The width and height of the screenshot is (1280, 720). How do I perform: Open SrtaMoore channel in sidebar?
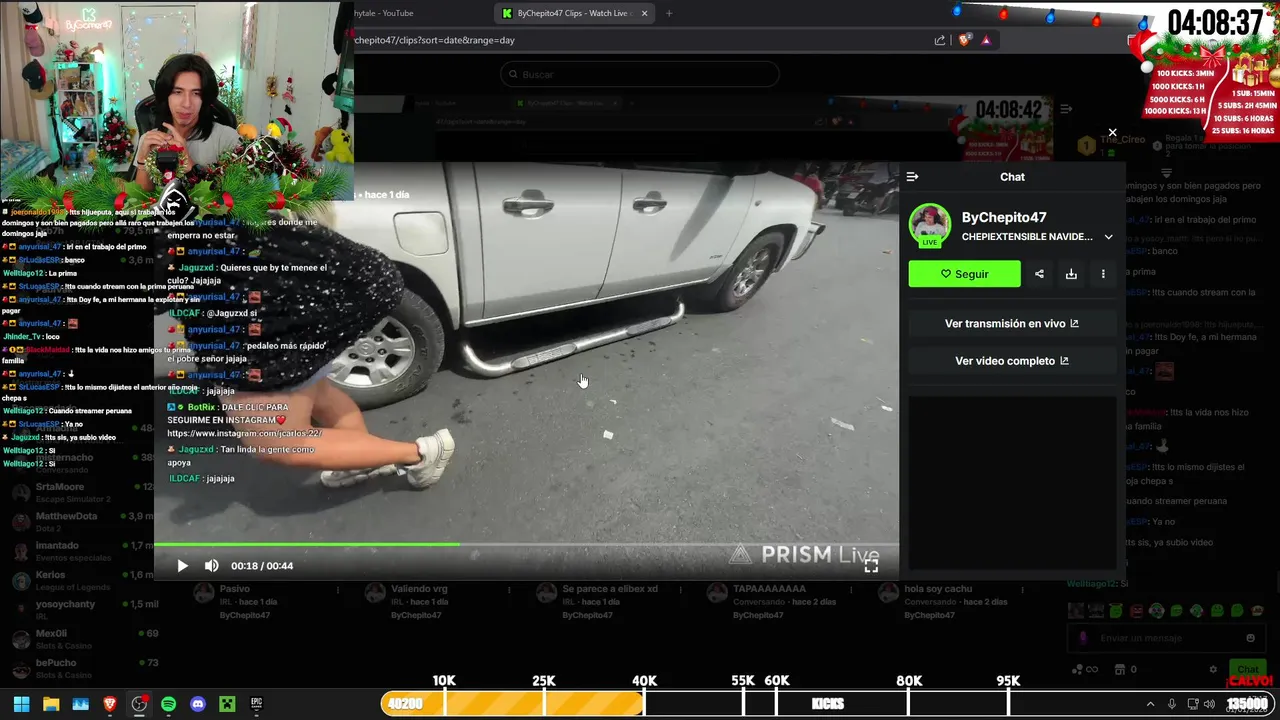[80, 492]
